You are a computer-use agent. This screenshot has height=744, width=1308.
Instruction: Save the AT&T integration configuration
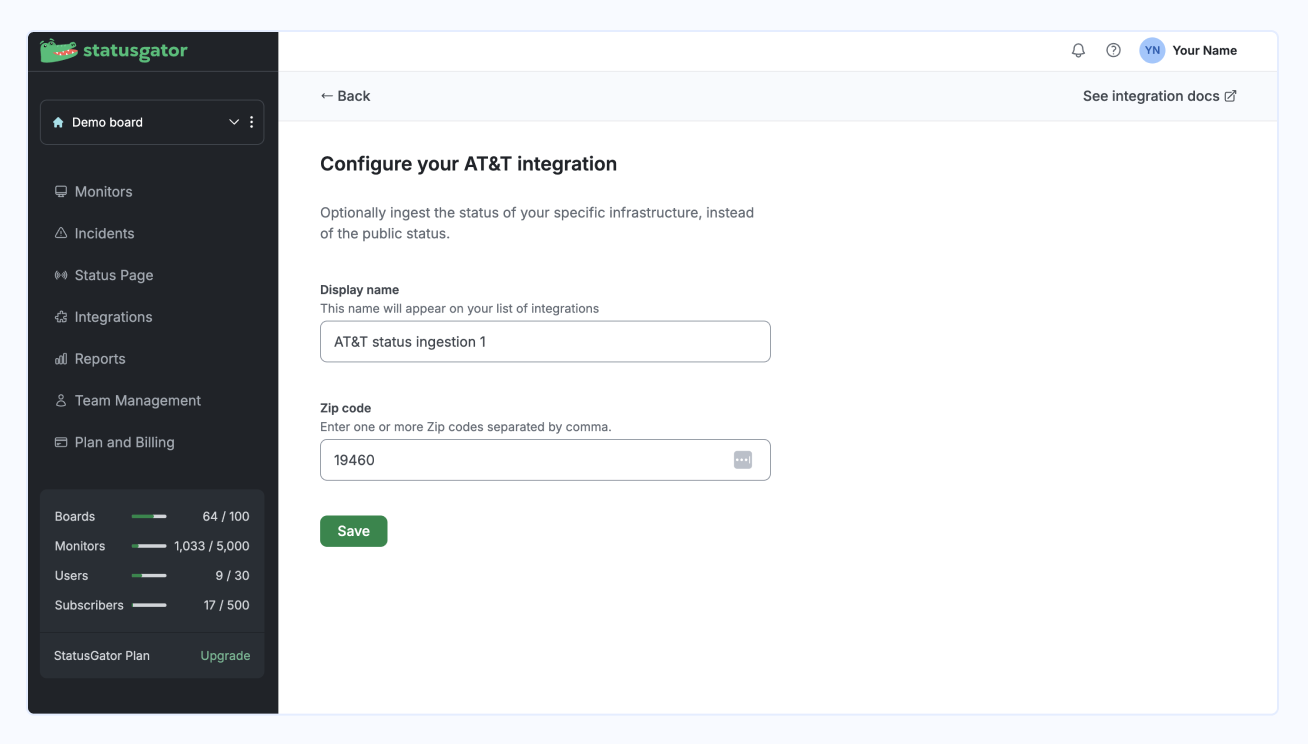[353, 530]
